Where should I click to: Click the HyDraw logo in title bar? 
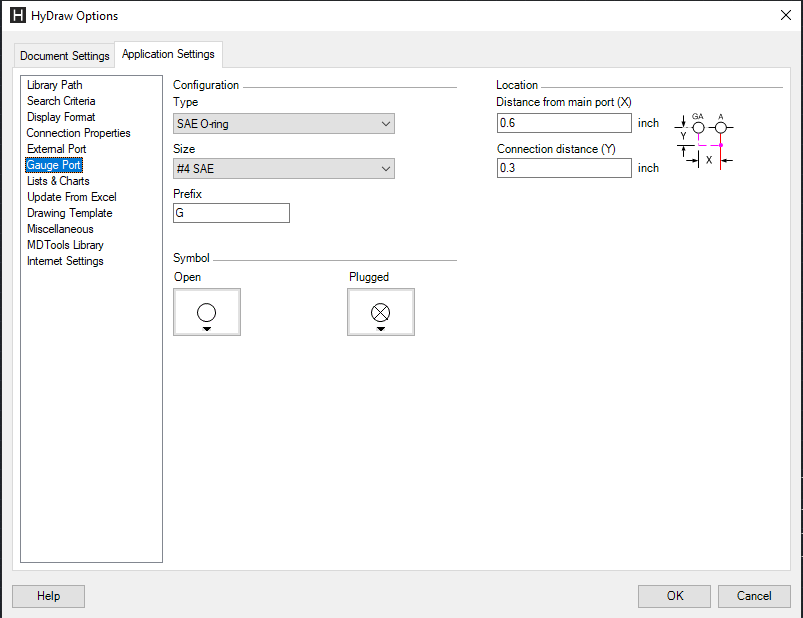click(x=18, y=15)
